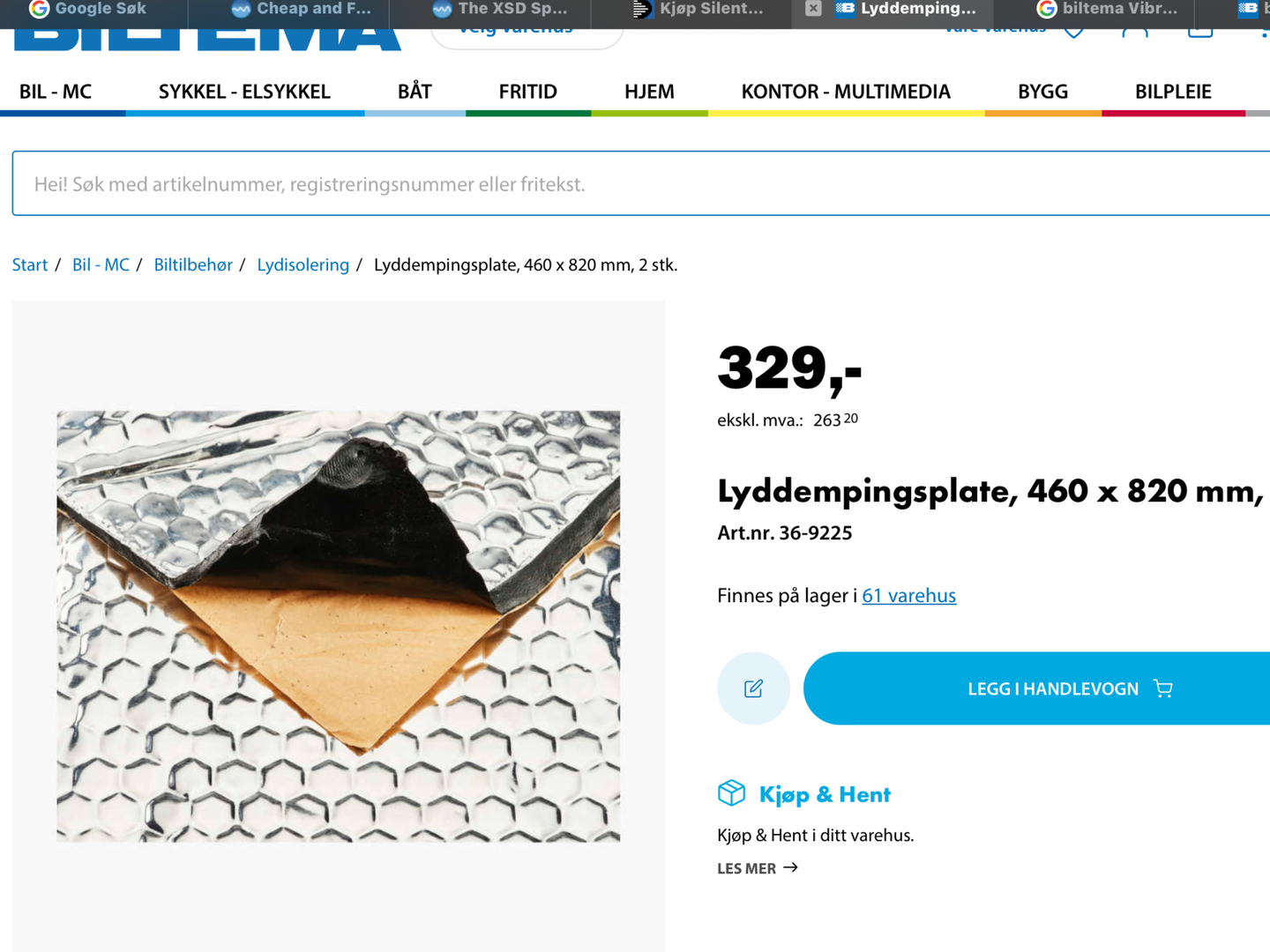Click the favorites heart icon in header
Viewport: 1270px width, 952px height.
coord(1073,32)
